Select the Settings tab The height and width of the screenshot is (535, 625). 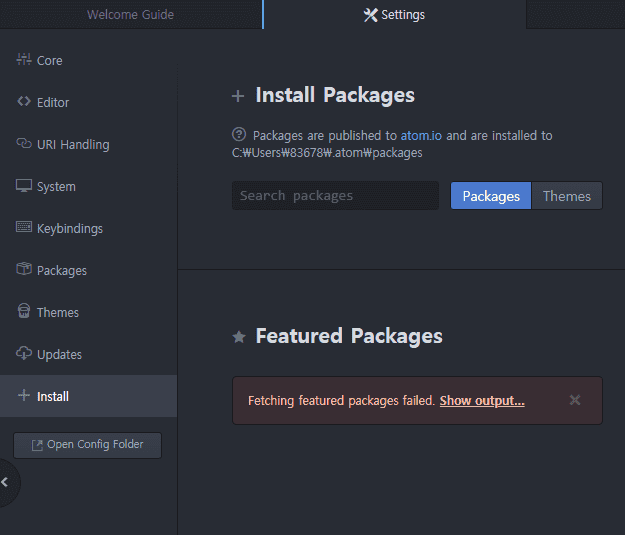tap(394, 15)
